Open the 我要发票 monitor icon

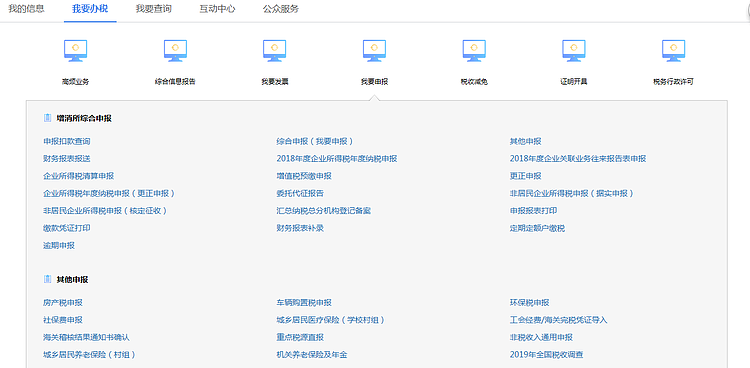pyautogui.click(x=275, y=50)
